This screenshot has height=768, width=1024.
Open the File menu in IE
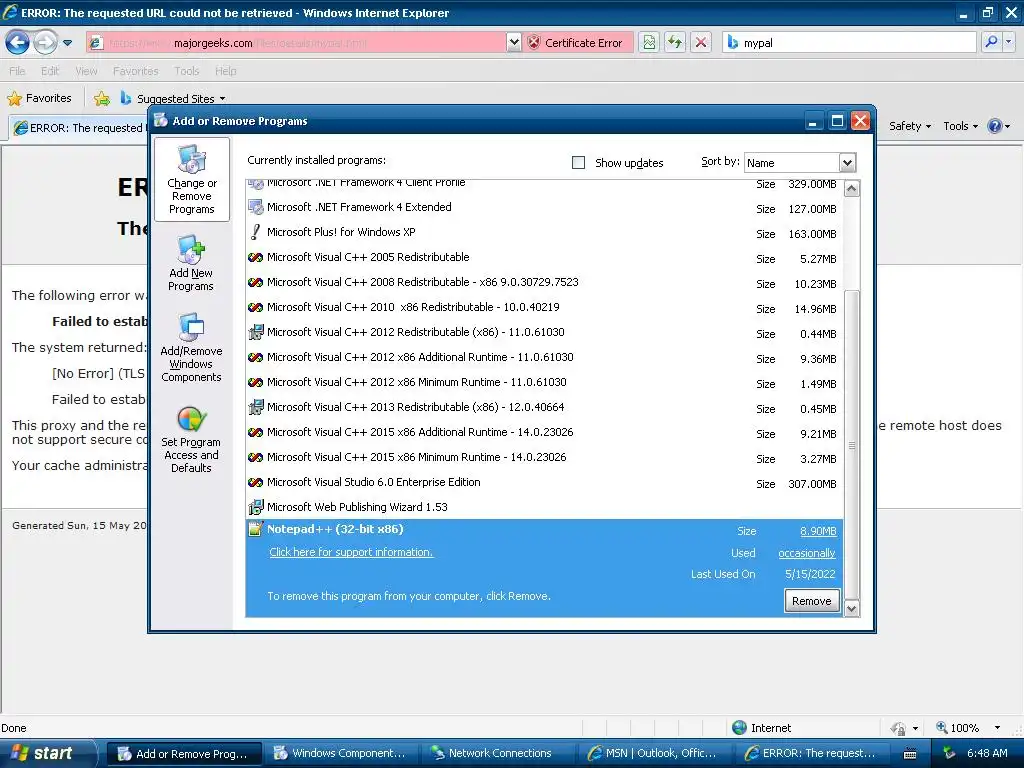(18, 71)
